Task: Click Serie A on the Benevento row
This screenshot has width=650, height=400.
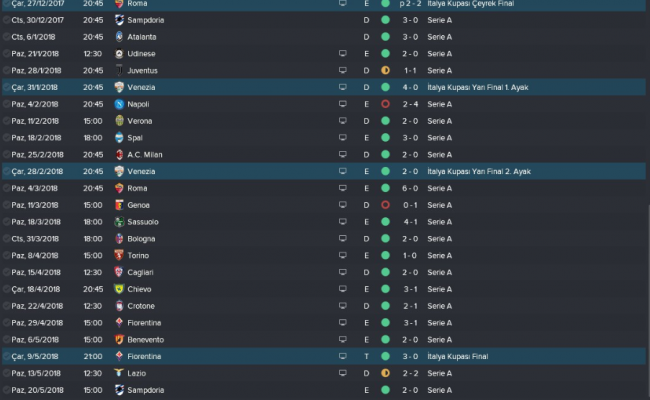Action: (x=439, y=339)
